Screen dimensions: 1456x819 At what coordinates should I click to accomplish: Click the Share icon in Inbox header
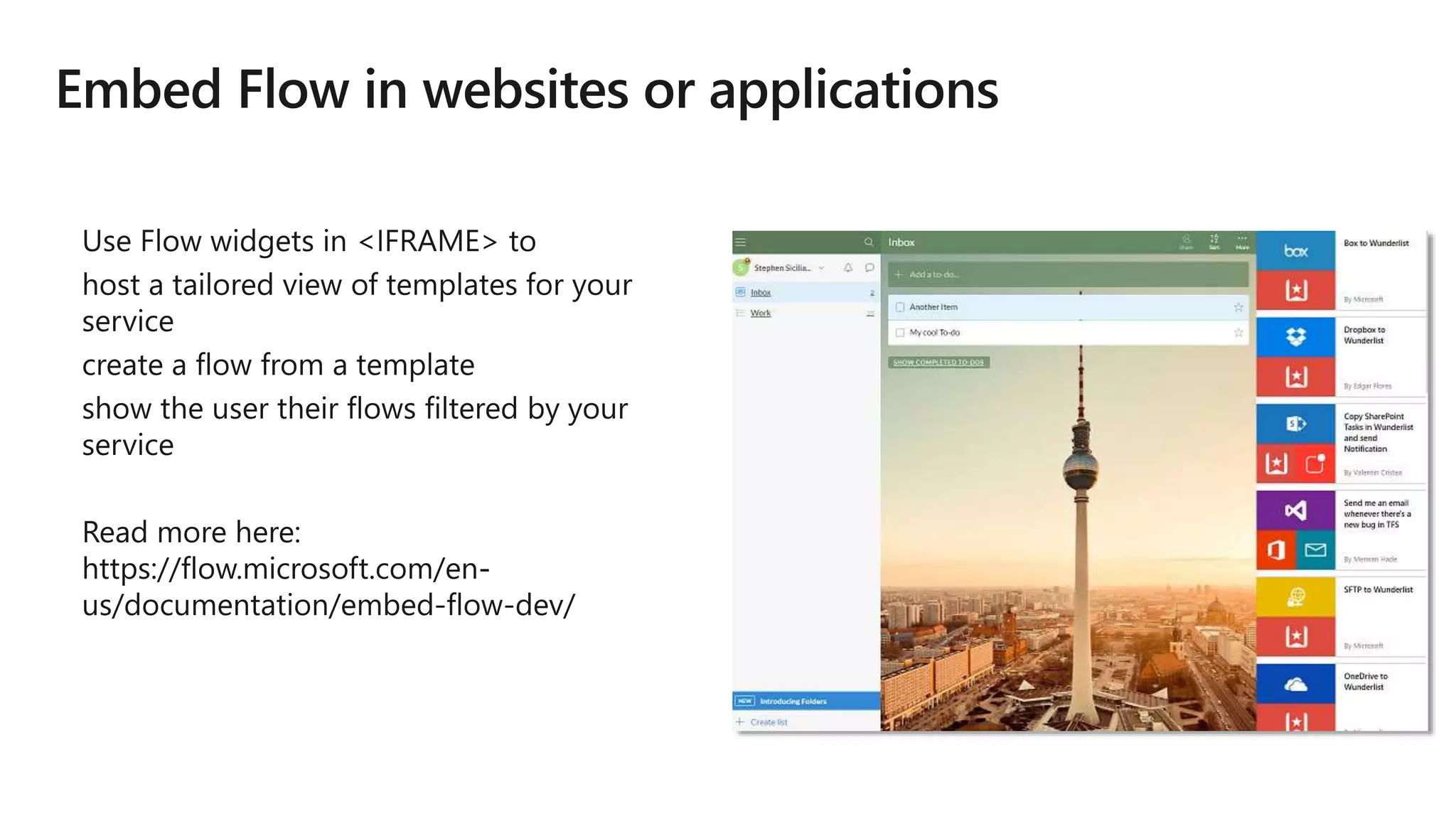tap(1186, 242)
